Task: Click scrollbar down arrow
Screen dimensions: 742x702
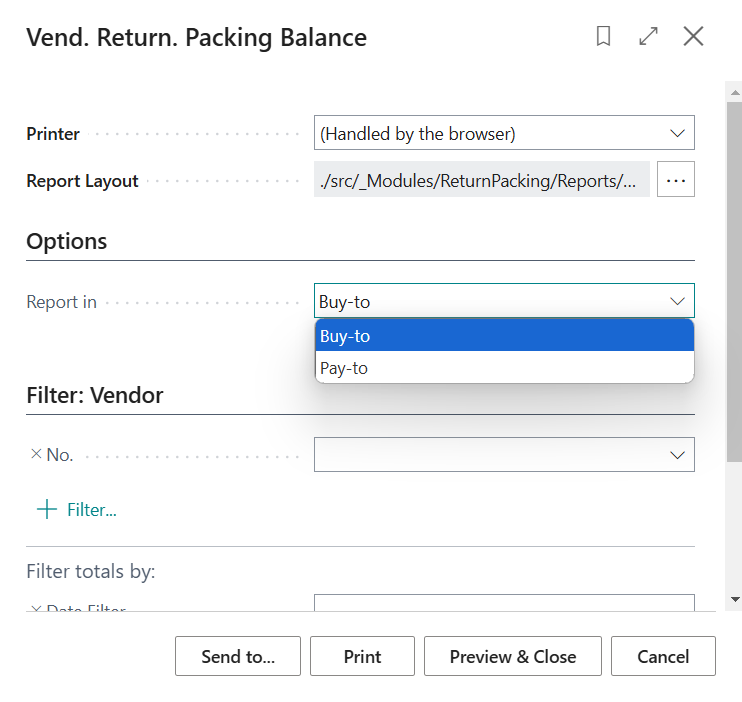Action: (x=735, y=599)
